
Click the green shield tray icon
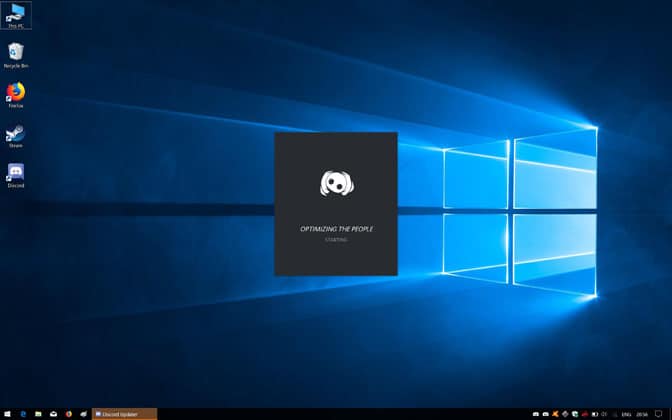[x=575, y=414]
